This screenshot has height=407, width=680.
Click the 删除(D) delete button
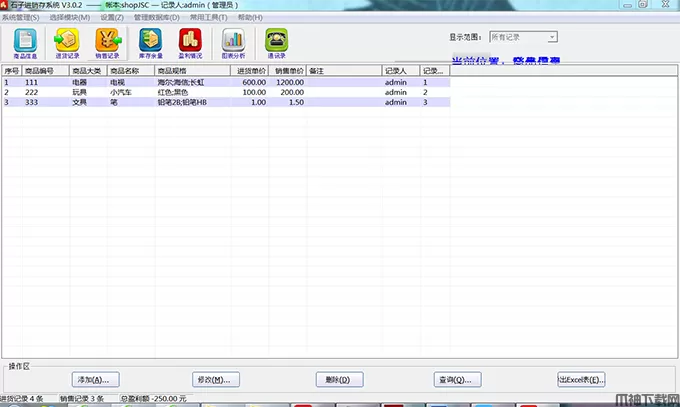[x=338, y=380]
